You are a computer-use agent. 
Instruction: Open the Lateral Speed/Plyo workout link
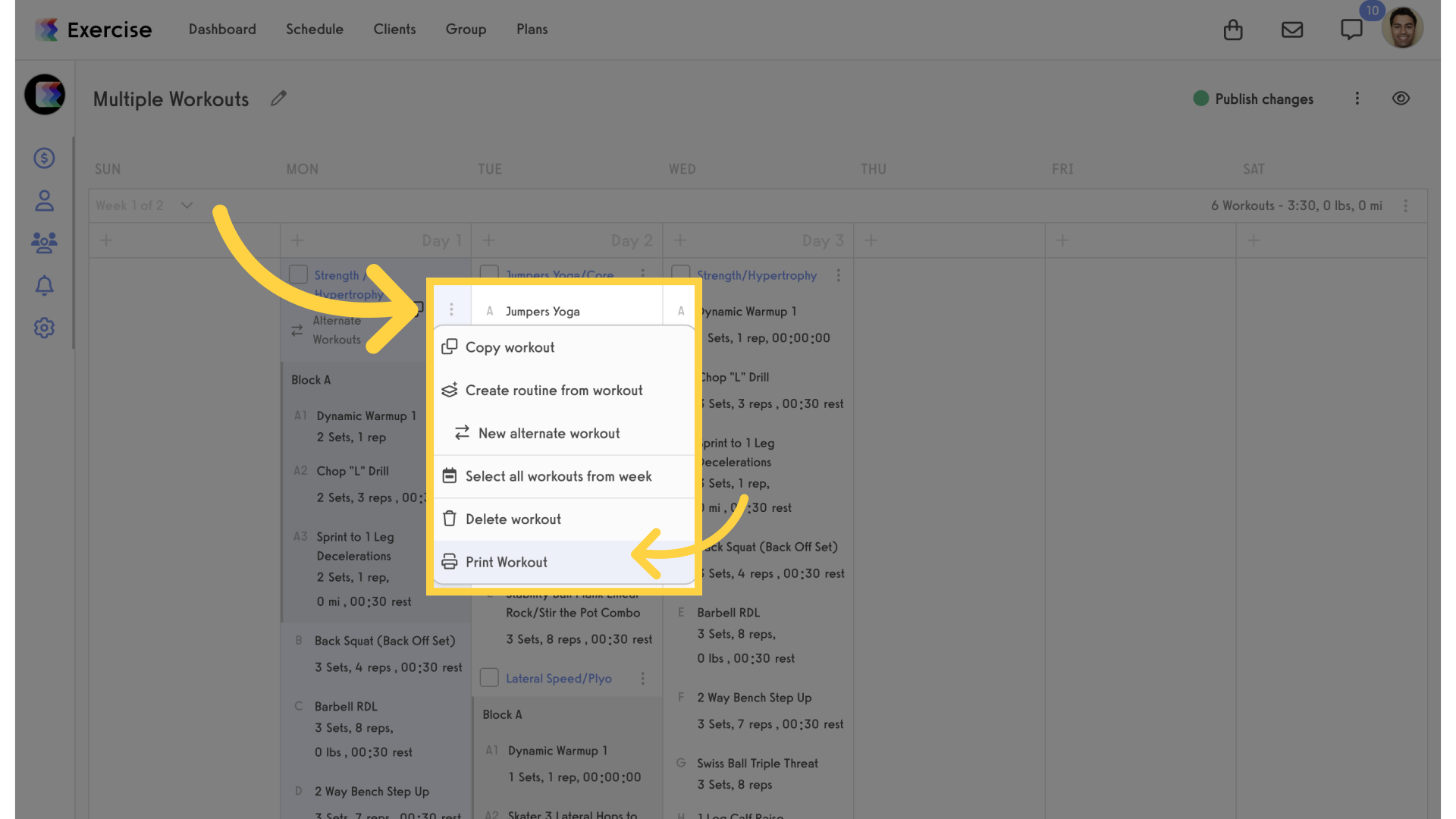tap(559, 678)
